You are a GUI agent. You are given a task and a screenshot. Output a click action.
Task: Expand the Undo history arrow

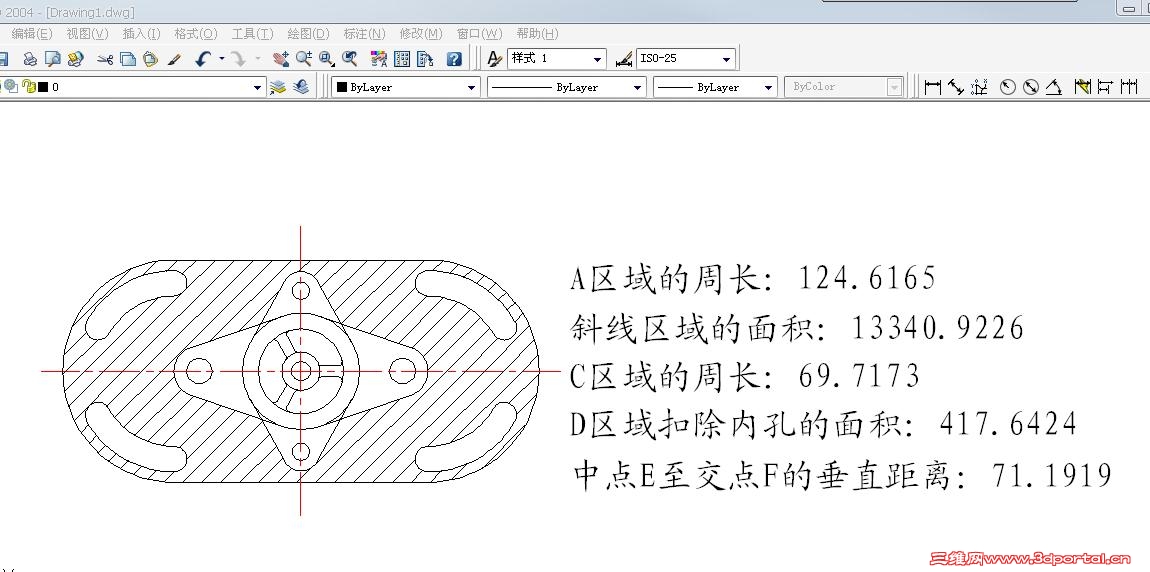tap(221, 59)
